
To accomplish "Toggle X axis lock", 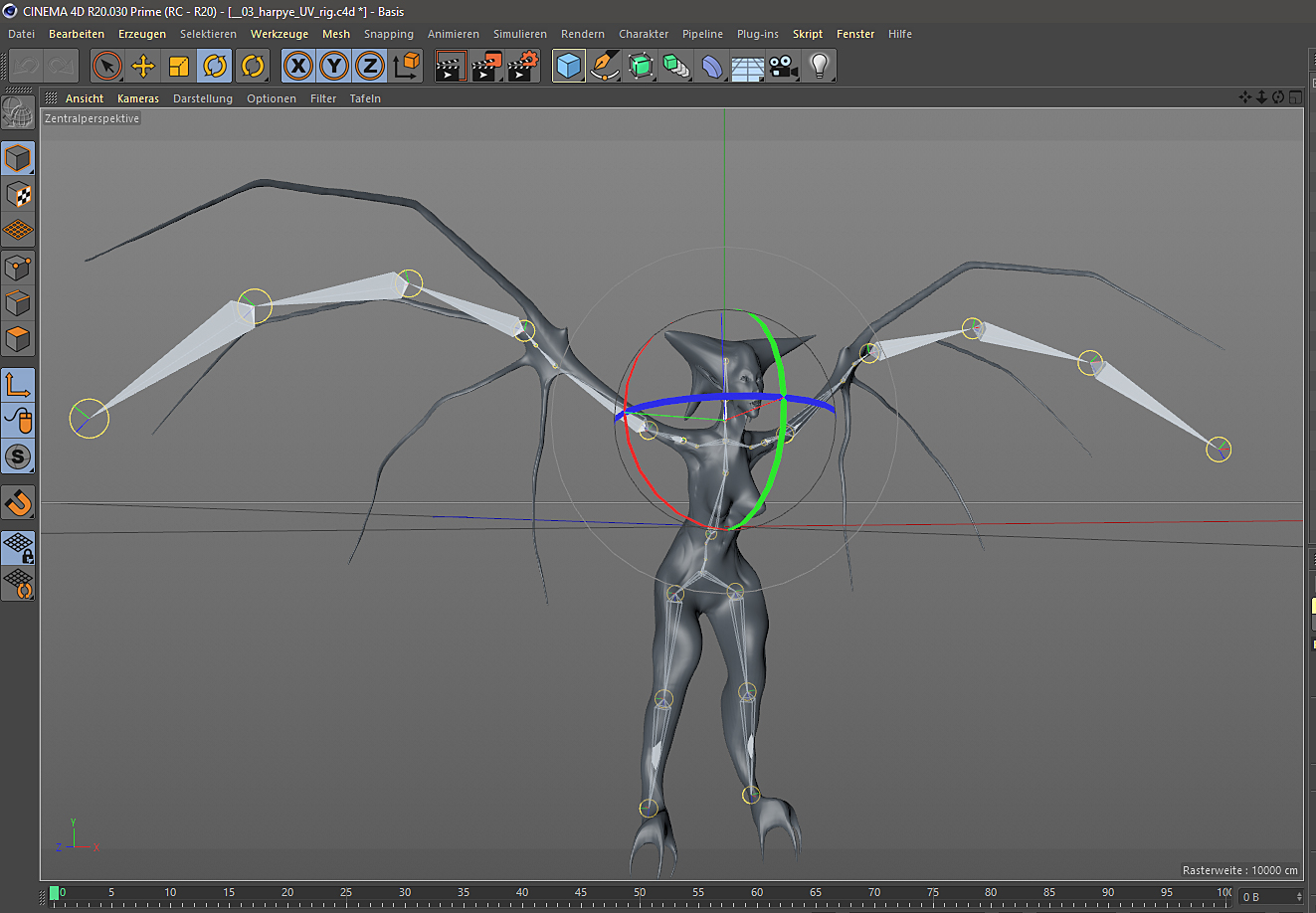I will (297, 67).
